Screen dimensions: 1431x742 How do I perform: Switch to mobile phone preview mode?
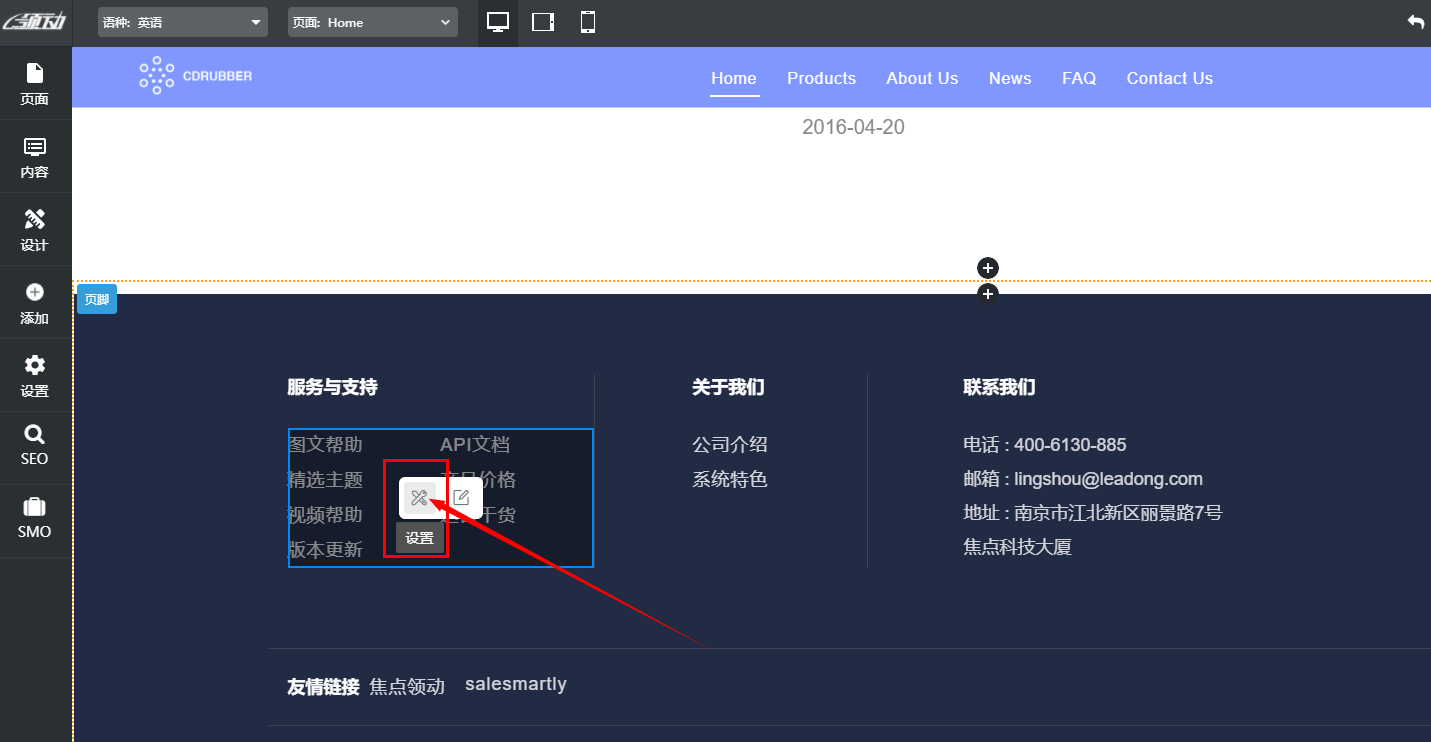[x=588, y=22]
